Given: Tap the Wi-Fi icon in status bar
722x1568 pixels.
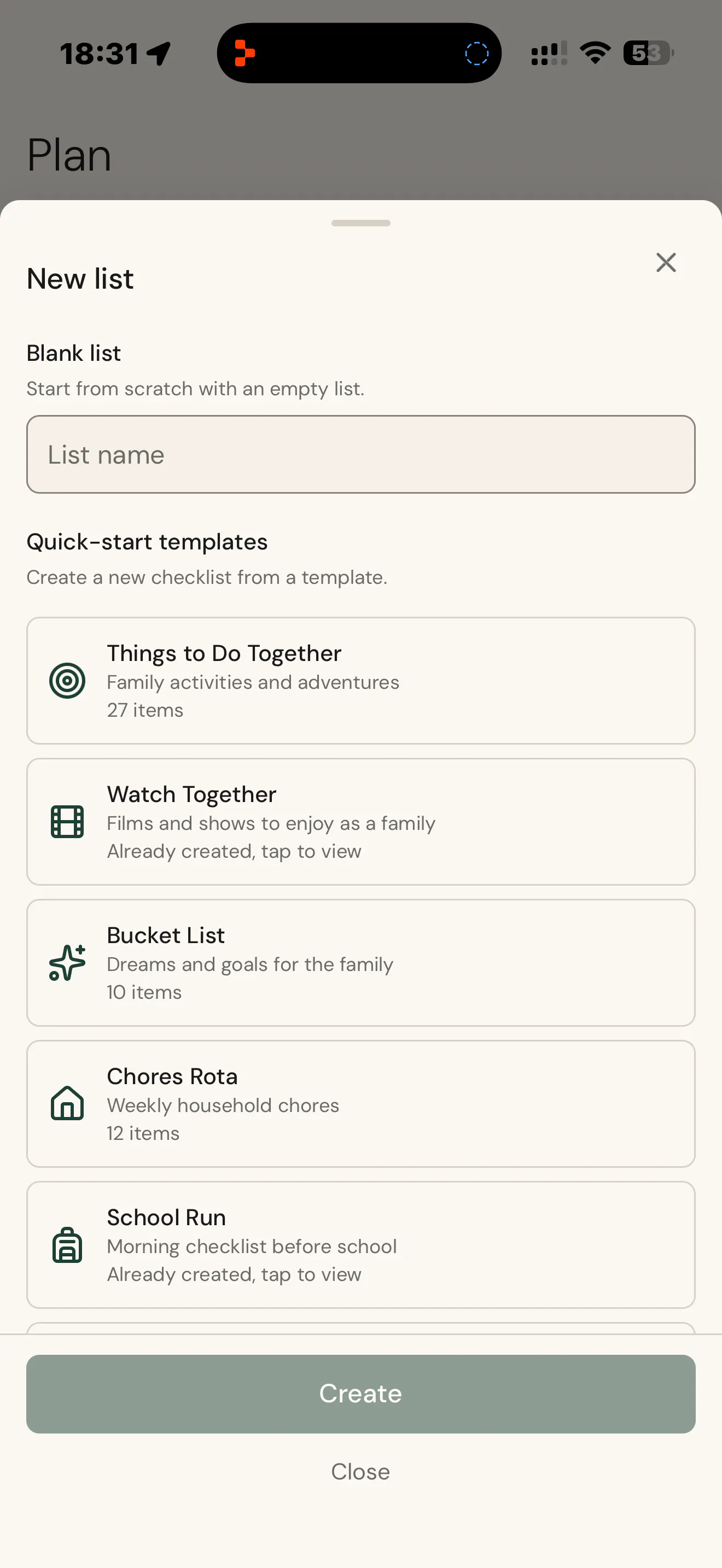Looking at the screenshot, I should point(595,53).
